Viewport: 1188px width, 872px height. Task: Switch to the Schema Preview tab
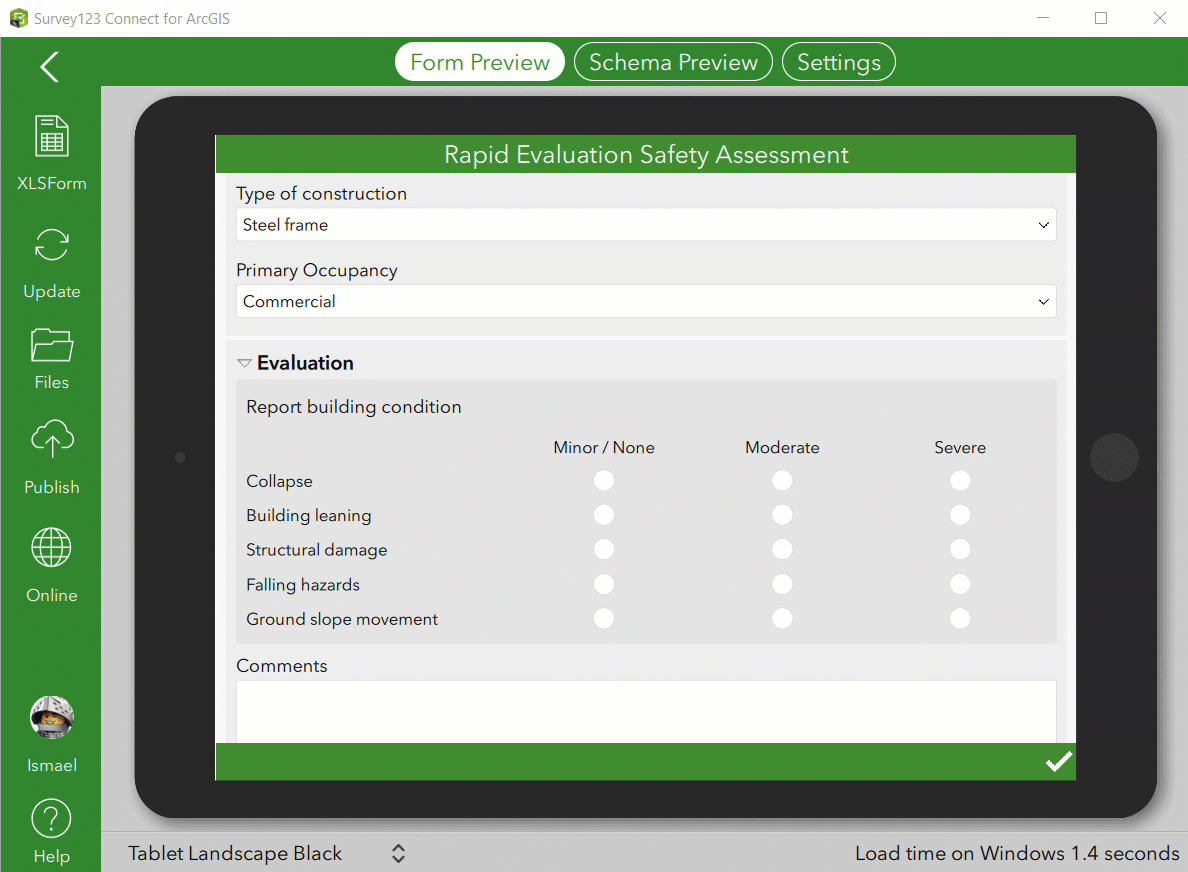(673, 62)
